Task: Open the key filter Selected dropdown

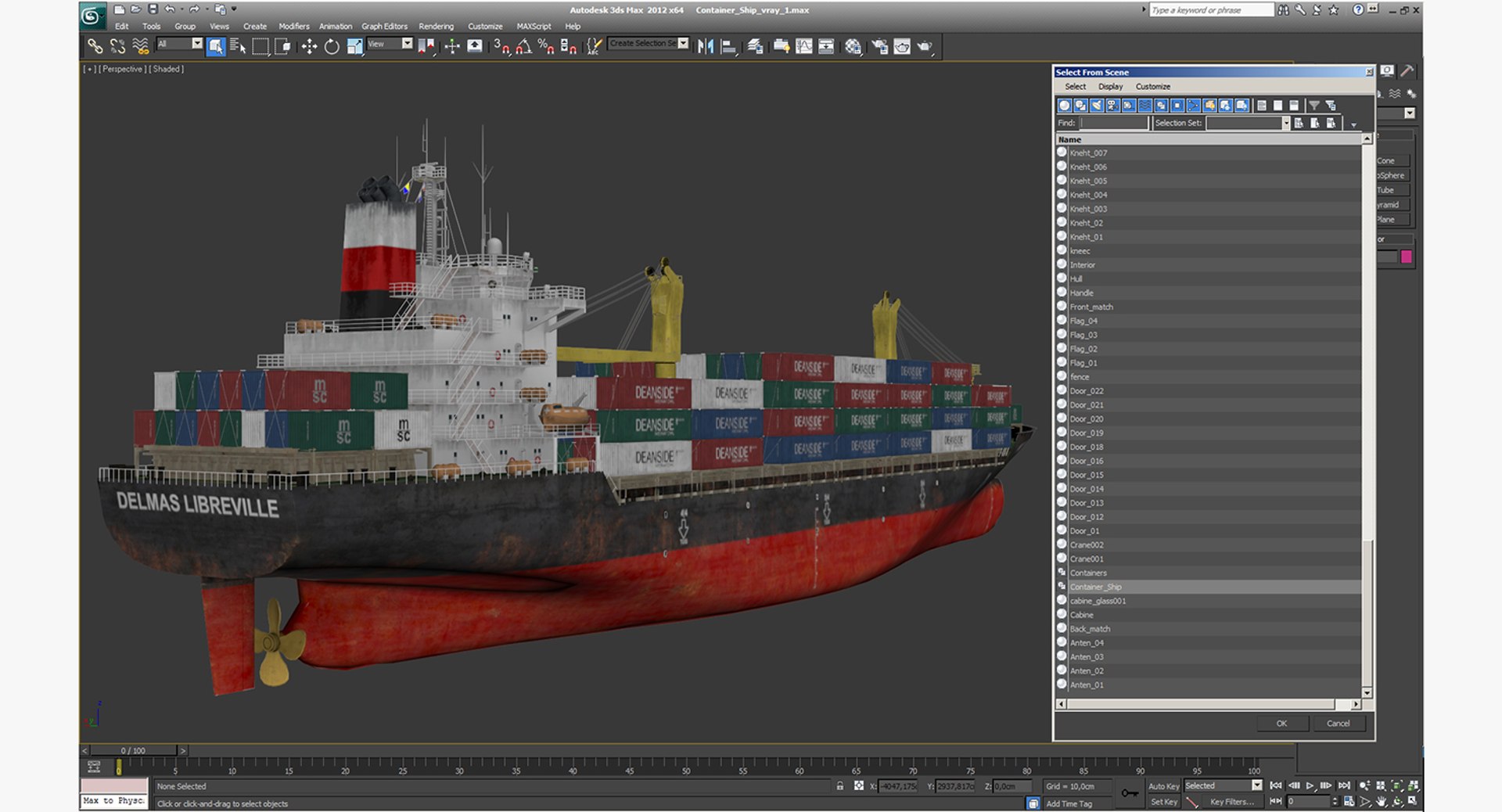Action: 1256,785
